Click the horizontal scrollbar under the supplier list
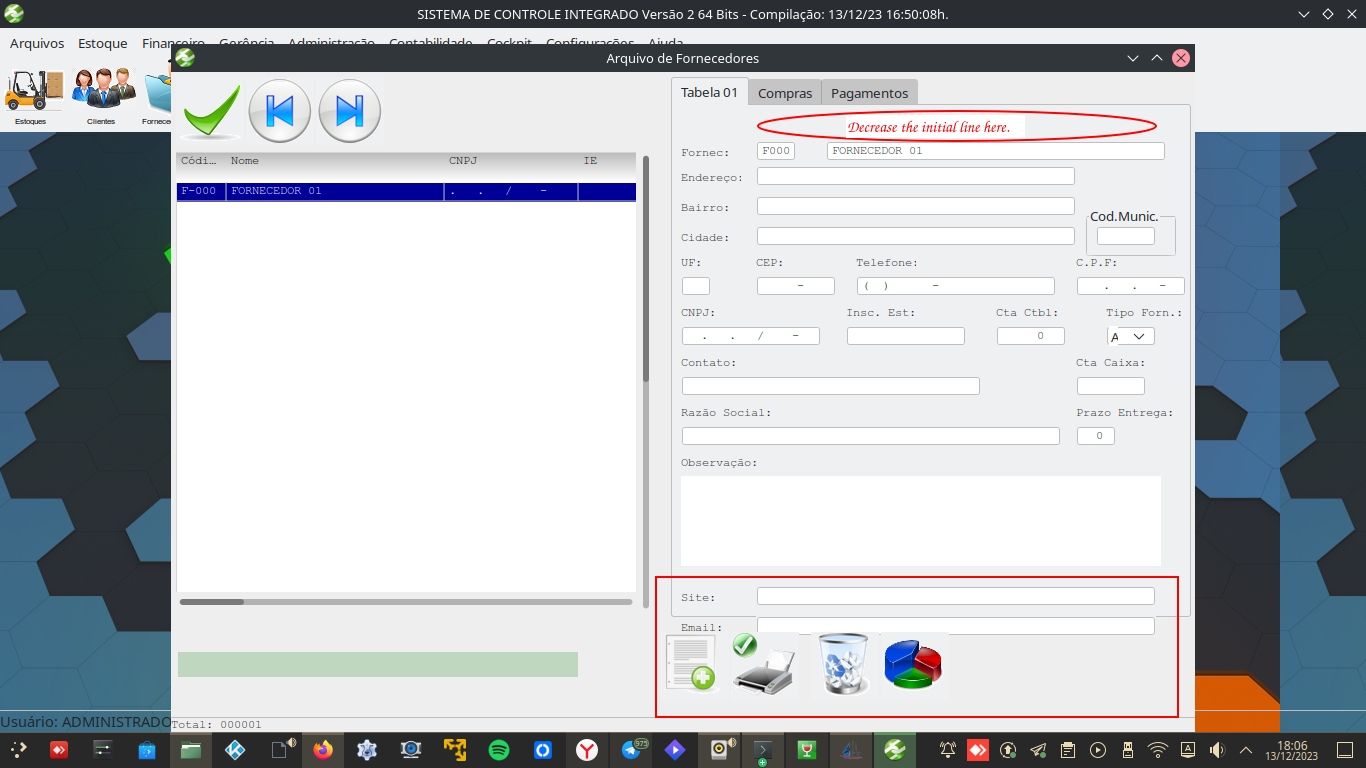 click(x=406, y=602)
